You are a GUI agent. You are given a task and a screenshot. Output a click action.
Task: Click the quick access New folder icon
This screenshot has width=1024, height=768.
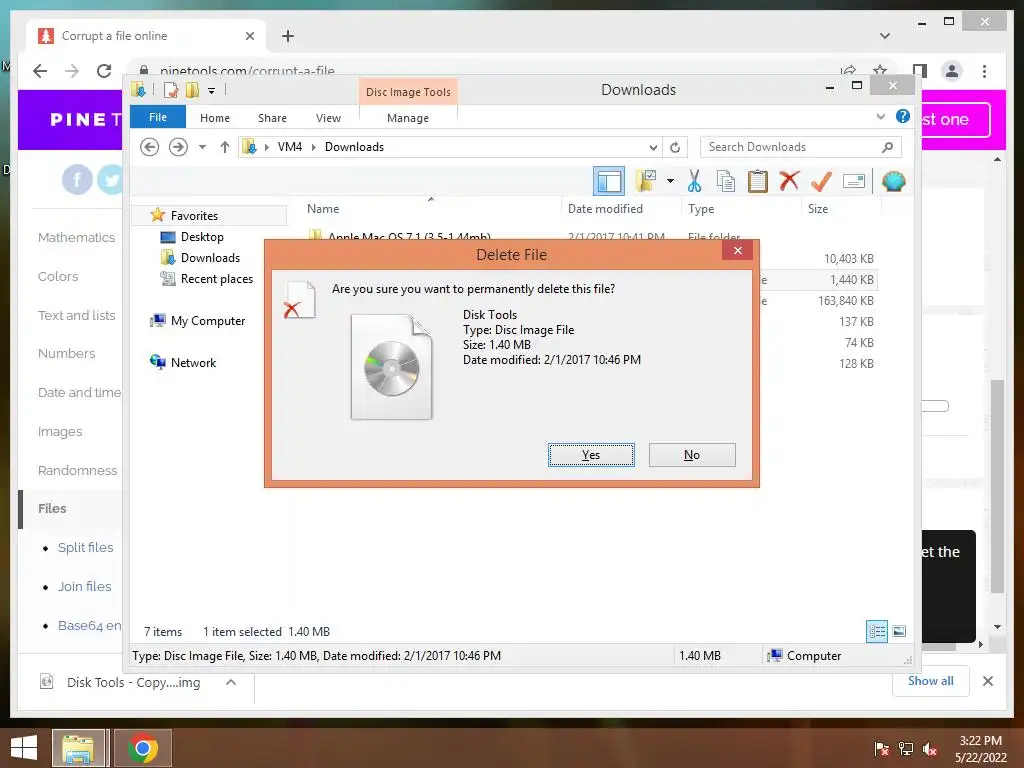coord(192,90)
